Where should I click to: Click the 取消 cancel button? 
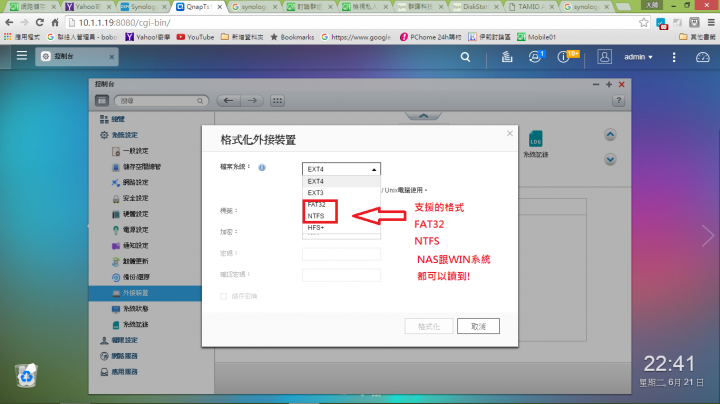(478, 326)
